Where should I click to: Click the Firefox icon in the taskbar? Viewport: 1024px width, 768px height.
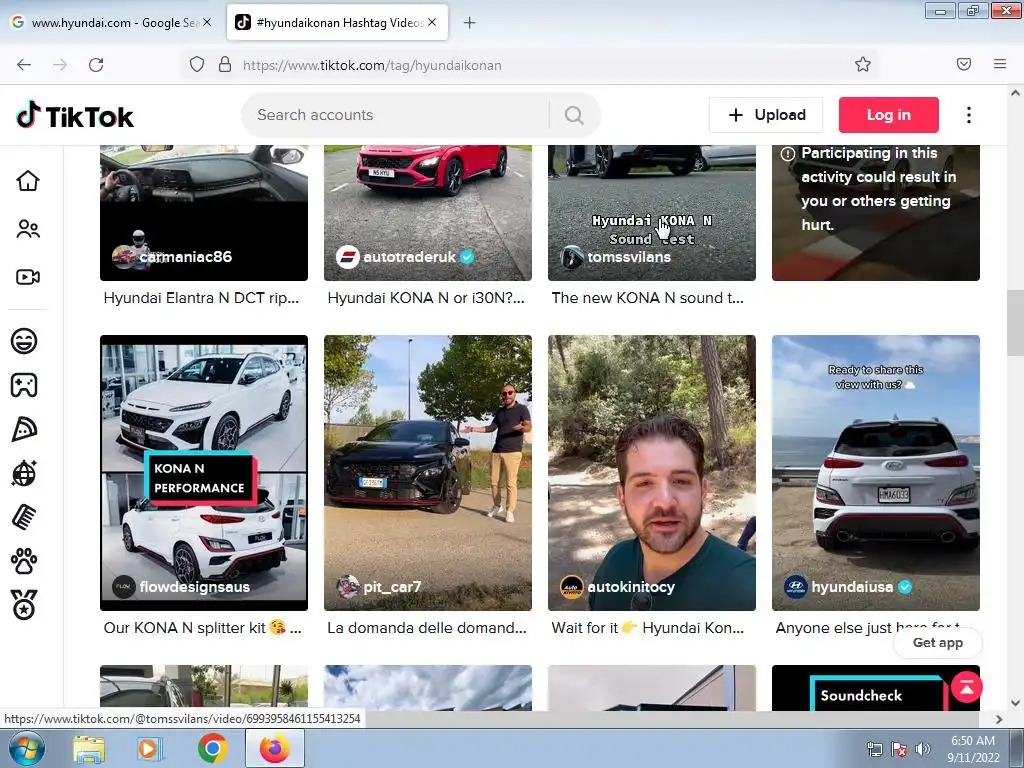(275, 749)
